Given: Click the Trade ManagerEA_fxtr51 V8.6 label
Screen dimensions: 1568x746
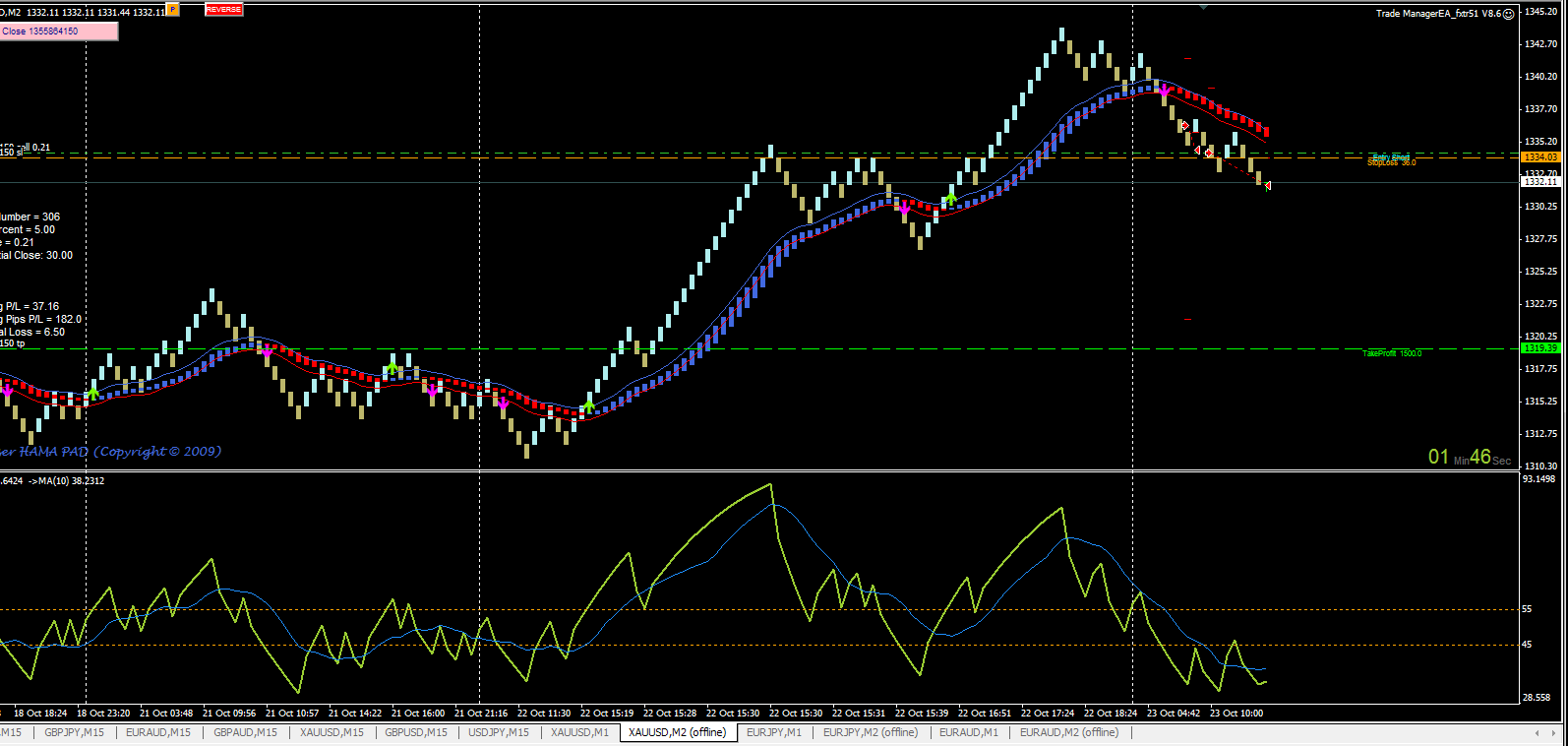Looking at the screenshot, I should click(x=1438, y=14).
